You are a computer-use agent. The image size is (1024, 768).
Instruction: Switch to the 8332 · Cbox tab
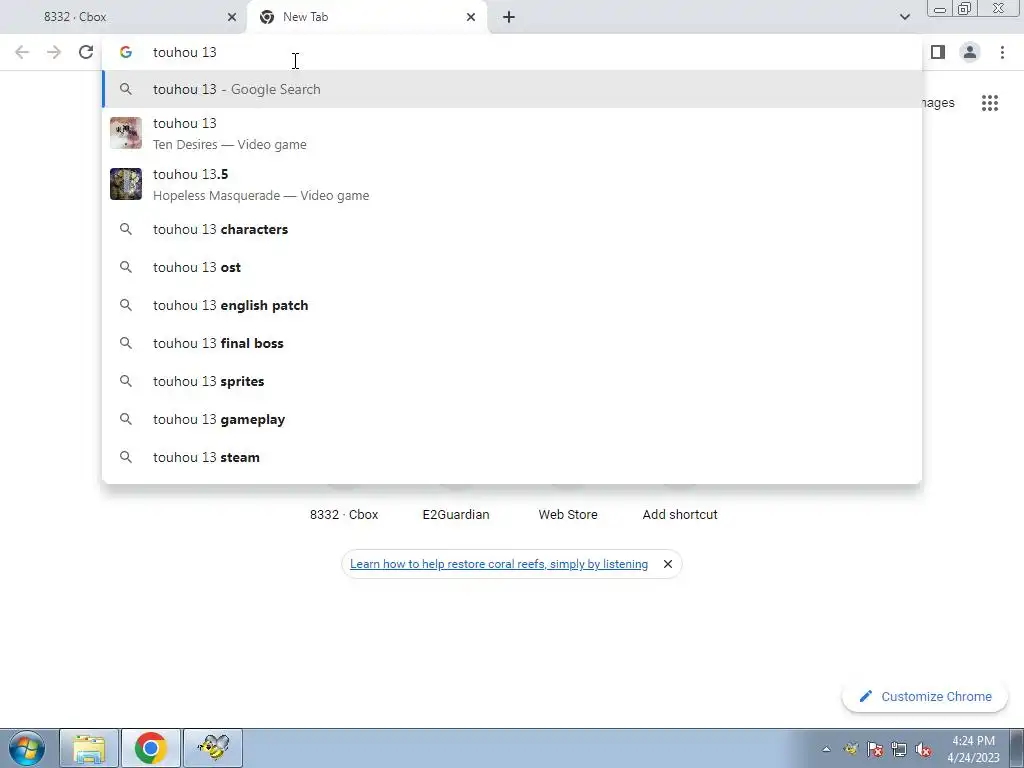[x=124, y=17]
